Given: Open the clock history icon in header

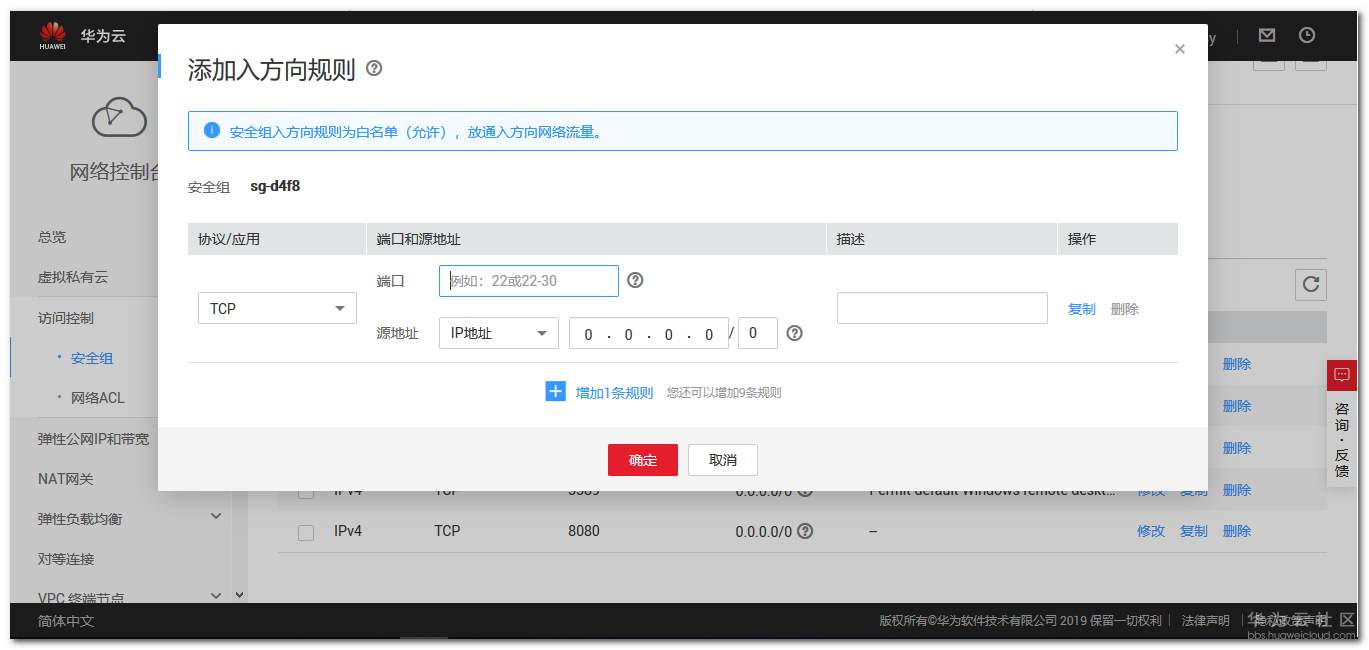Looking at the screenshot, I should coord(1307,35).
